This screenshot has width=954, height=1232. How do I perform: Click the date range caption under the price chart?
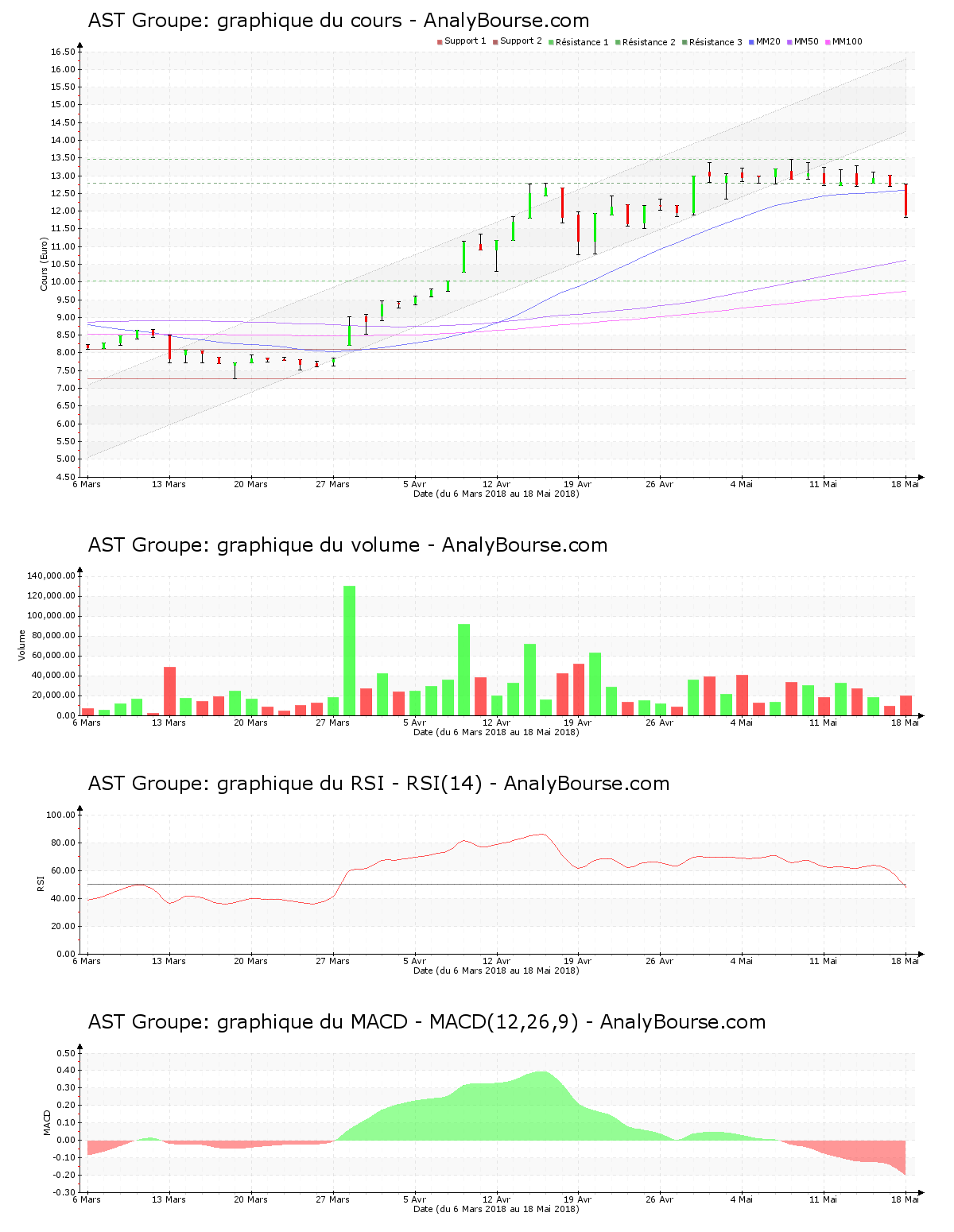click(x=496, y=494)
